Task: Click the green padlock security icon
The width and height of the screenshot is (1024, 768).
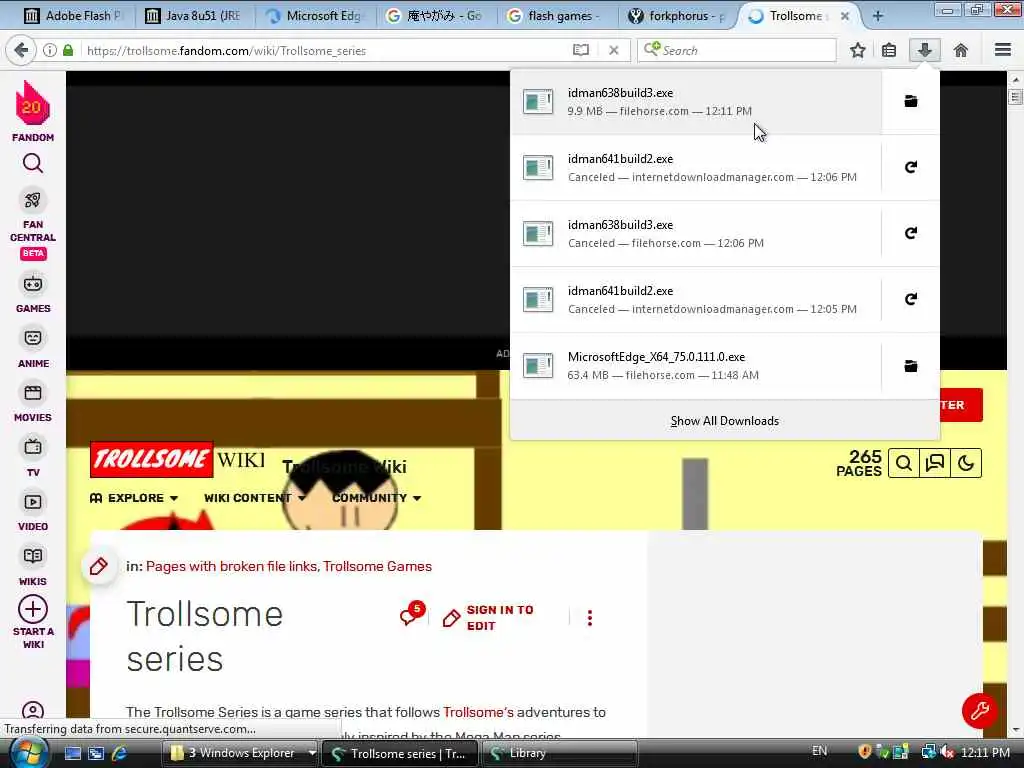Action: pyautogui.click(x=68, y=50)
